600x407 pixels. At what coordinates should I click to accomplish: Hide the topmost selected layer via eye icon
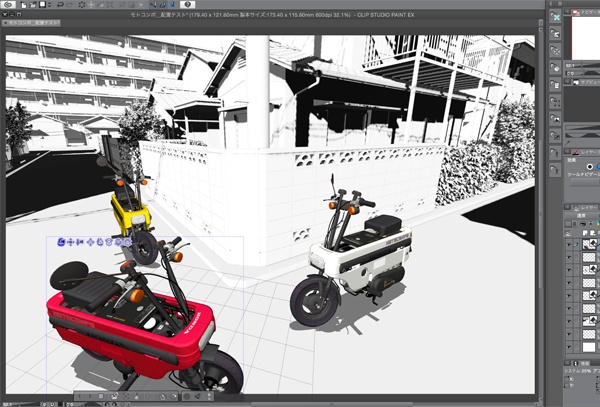point(569,244)
